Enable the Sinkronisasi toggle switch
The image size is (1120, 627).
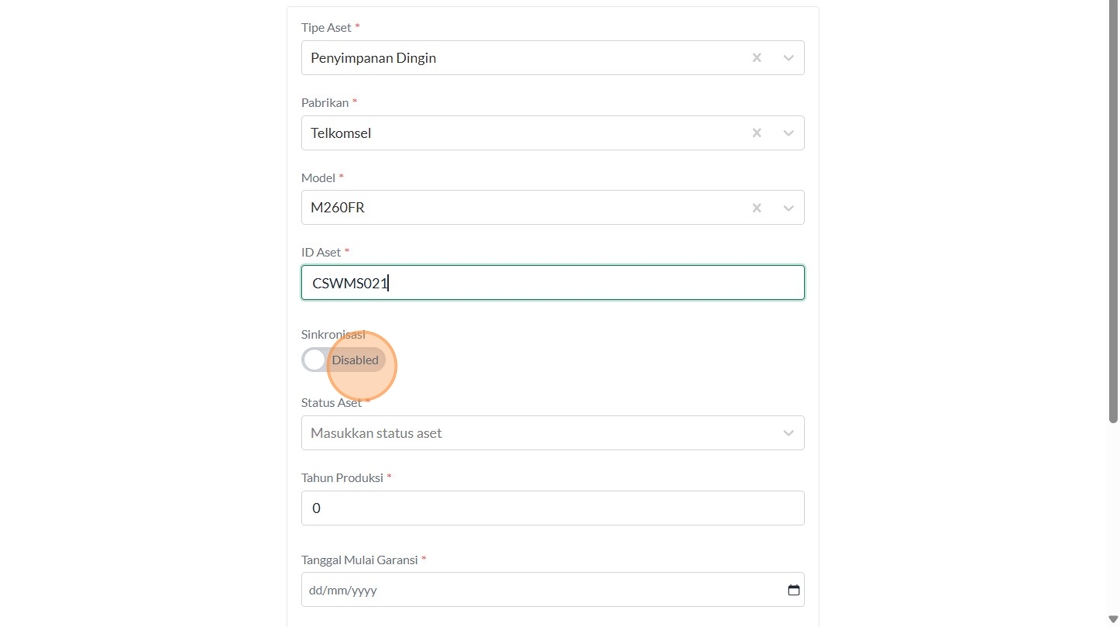(316, 360)
